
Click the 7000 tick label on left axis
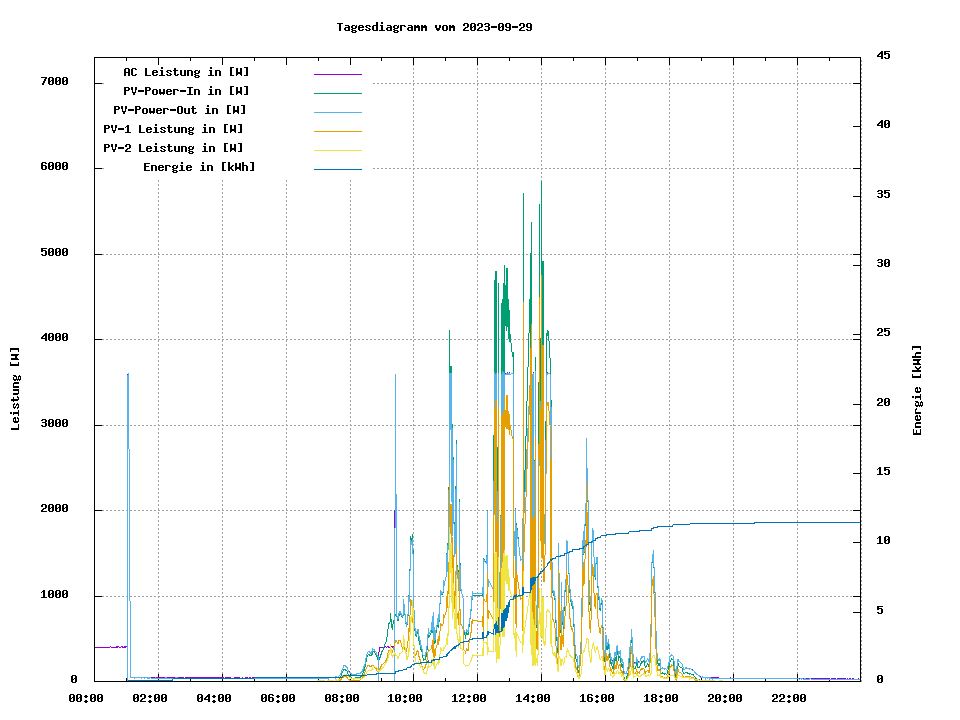[x=54, y=82]
